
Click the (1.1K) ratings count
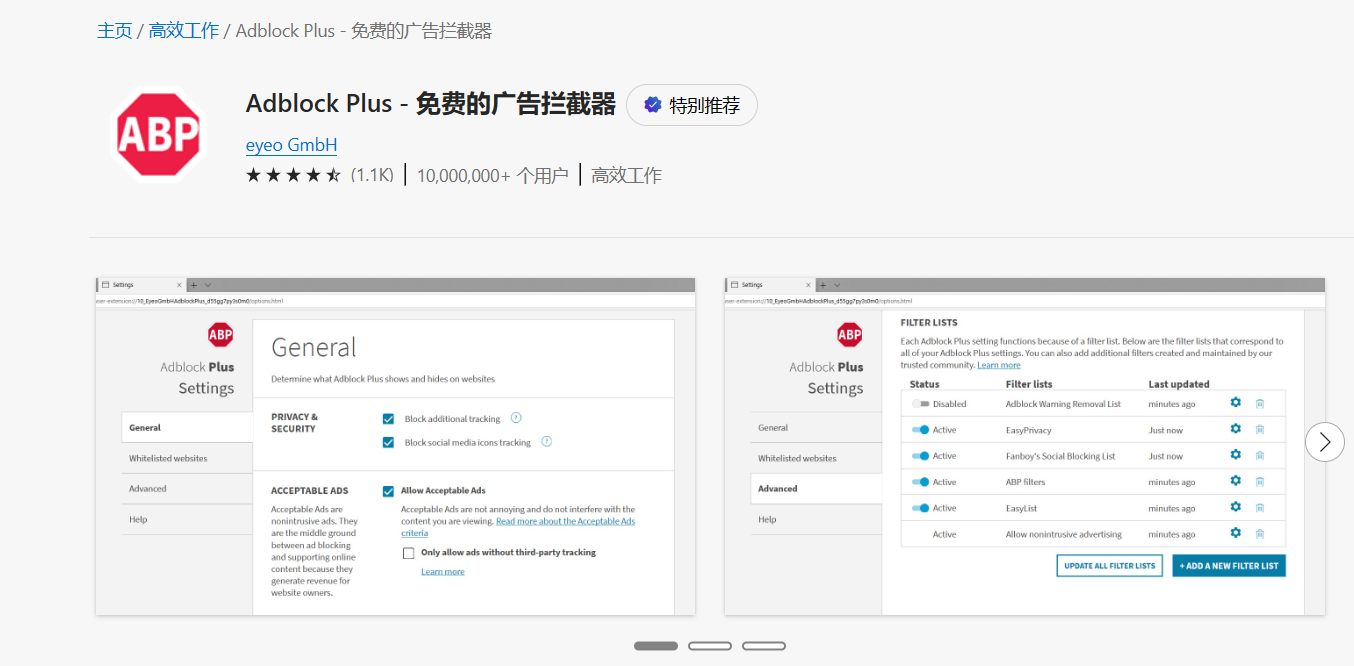tap(372, 176)
